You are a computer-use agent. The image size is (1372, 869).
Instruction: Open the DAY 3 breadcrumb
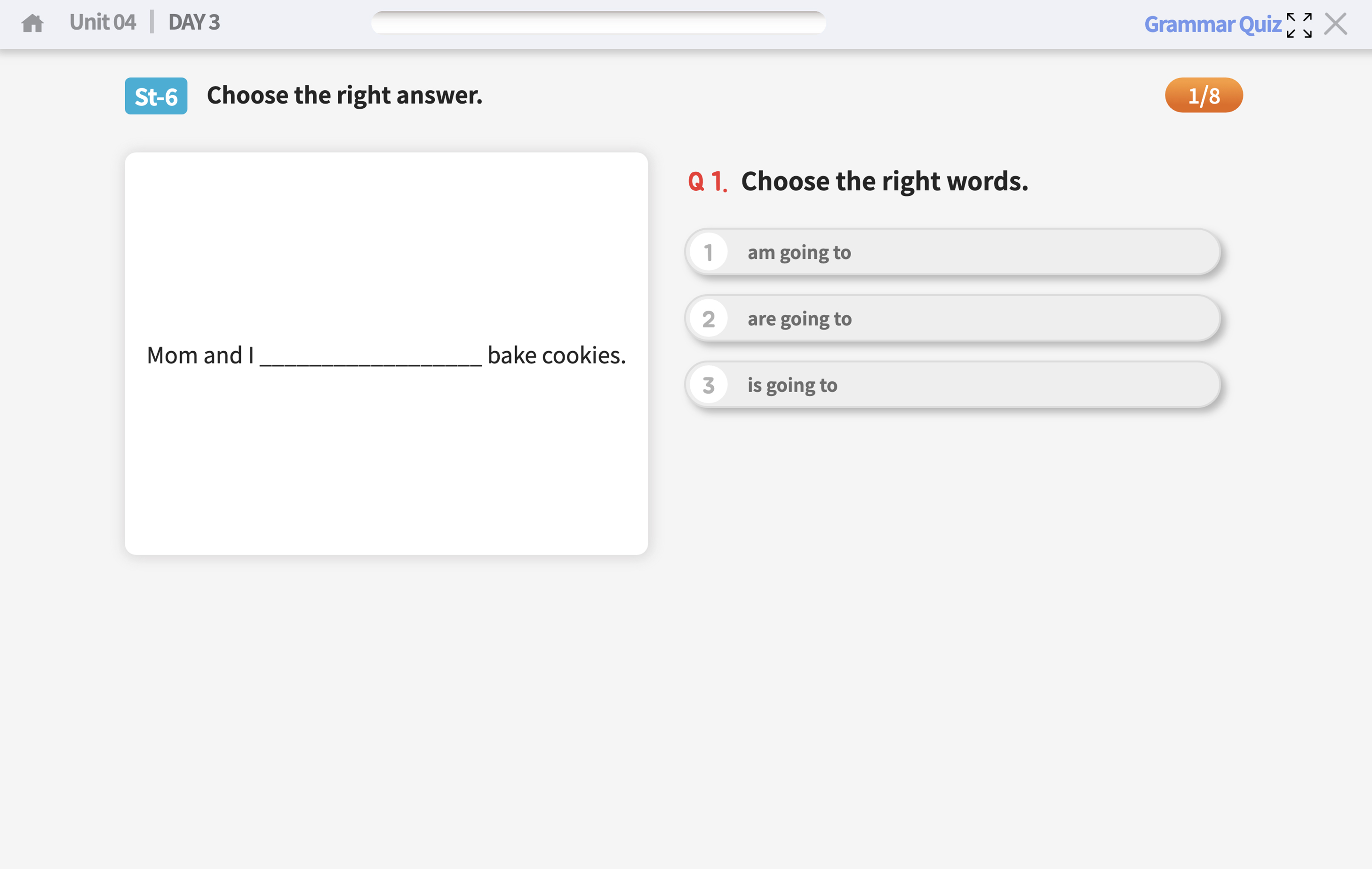pyautogui.click(x=194, y=22)
